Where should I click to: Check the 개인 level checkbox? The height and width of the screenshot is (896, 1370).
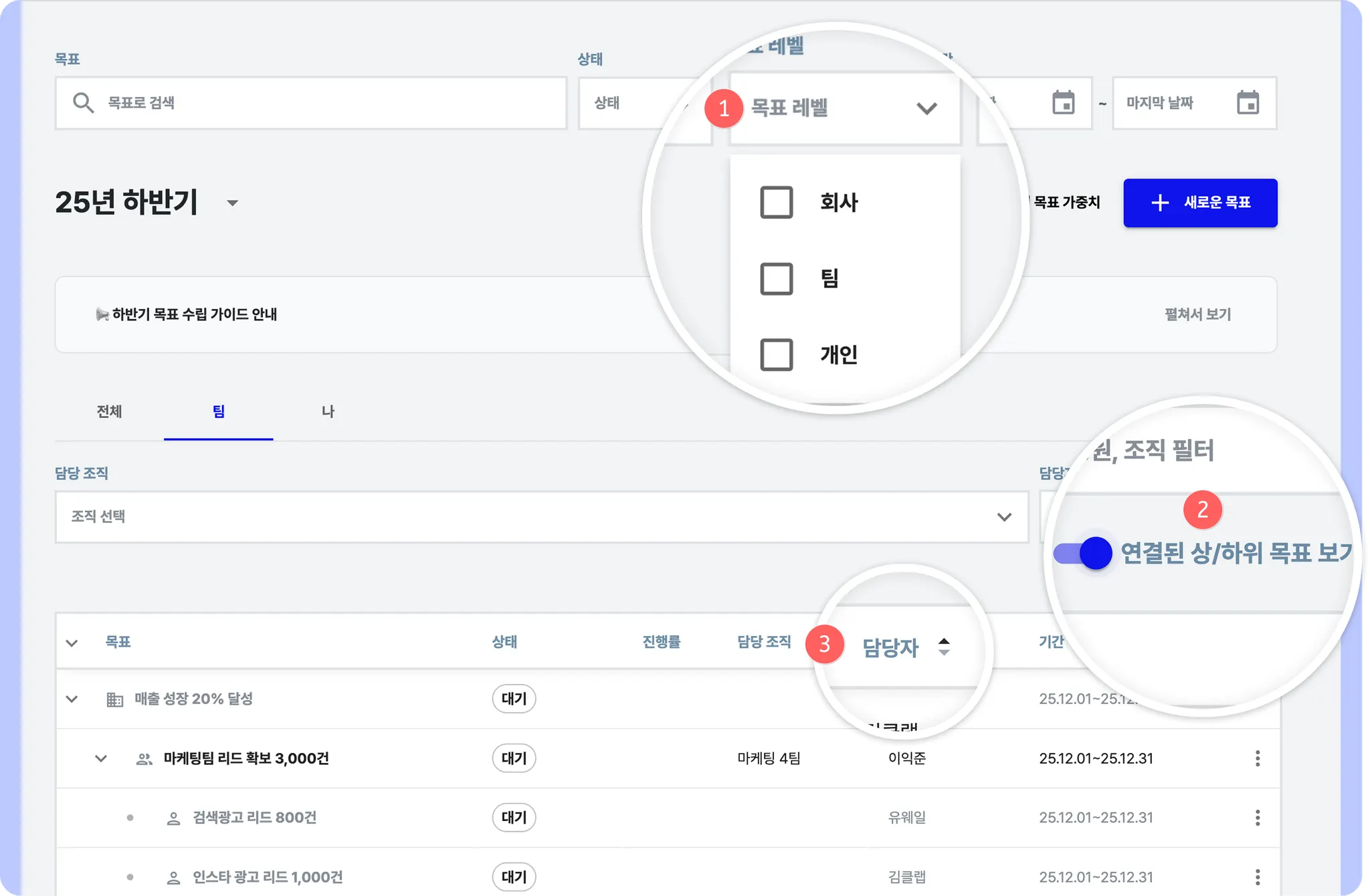(776, 354)
